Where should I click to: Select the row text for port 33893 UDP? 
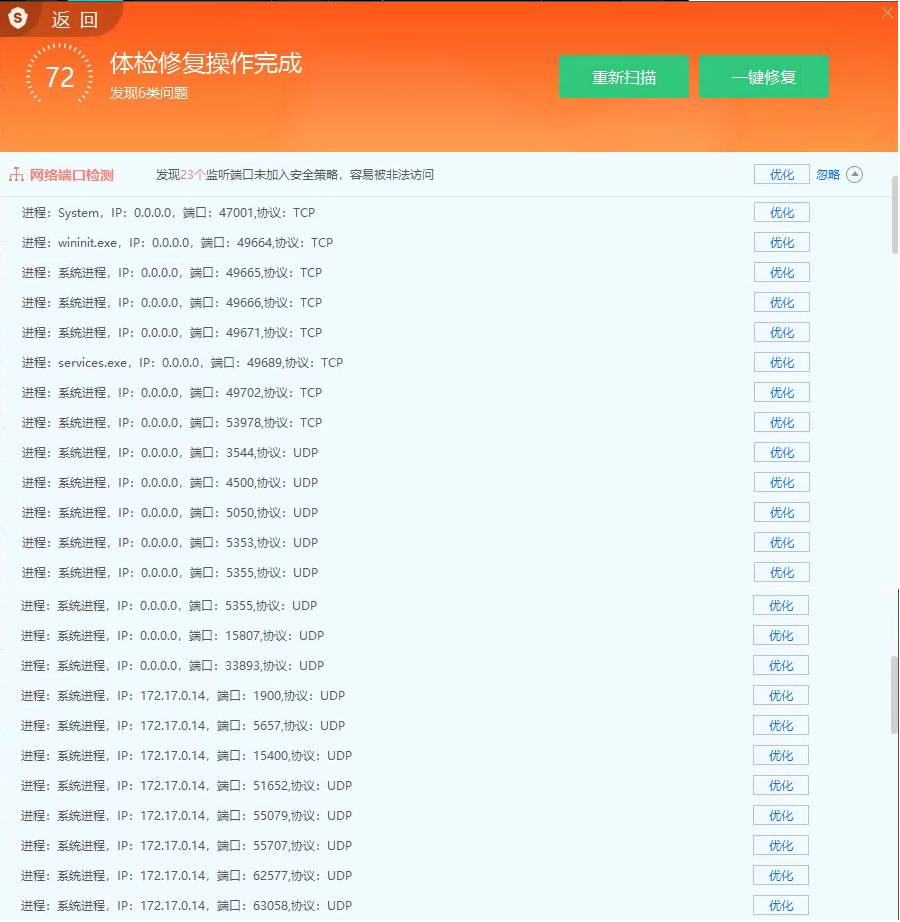172,666
